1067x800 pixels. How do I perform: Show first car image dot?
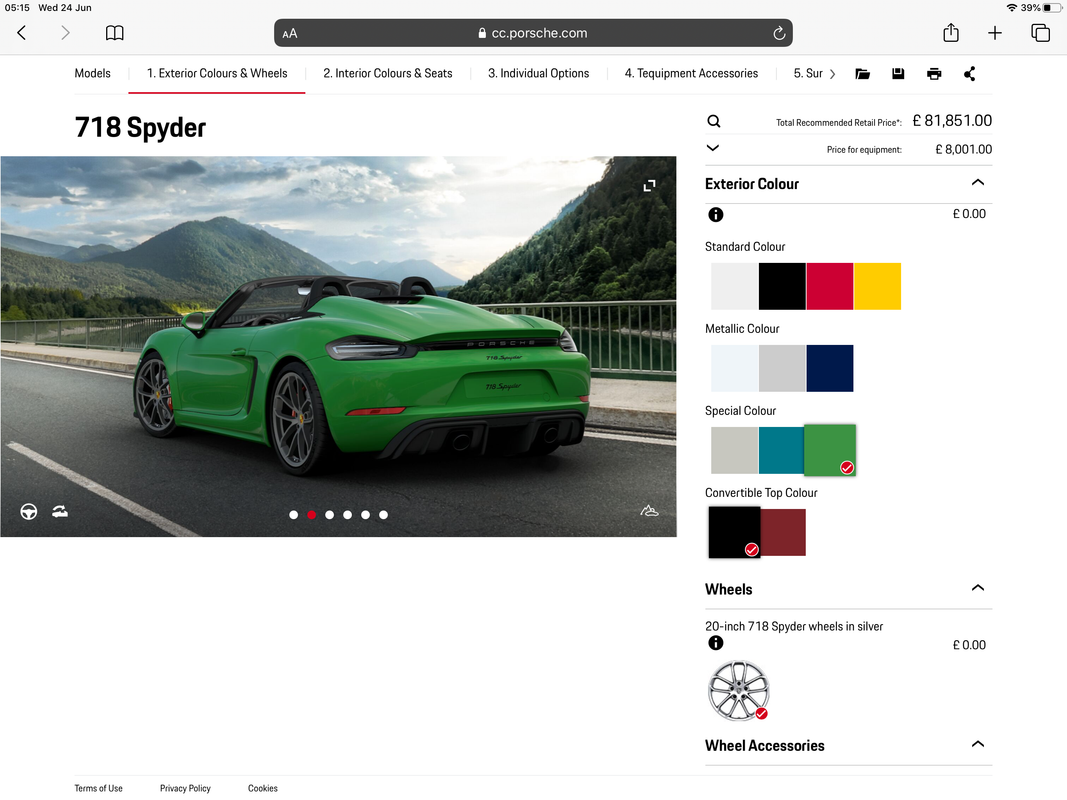(x=293, y=515)
